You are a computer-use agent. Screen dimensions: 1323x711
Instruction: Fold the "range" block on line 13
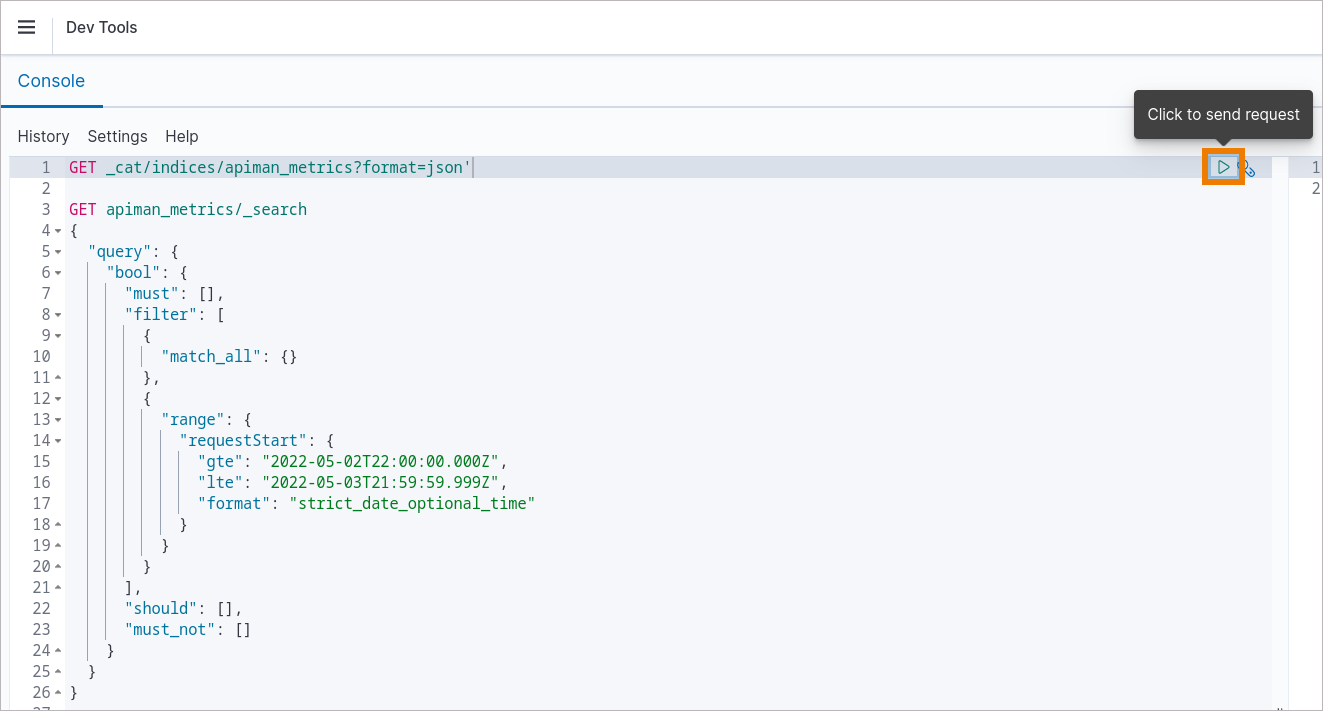(x=58, y=420)
